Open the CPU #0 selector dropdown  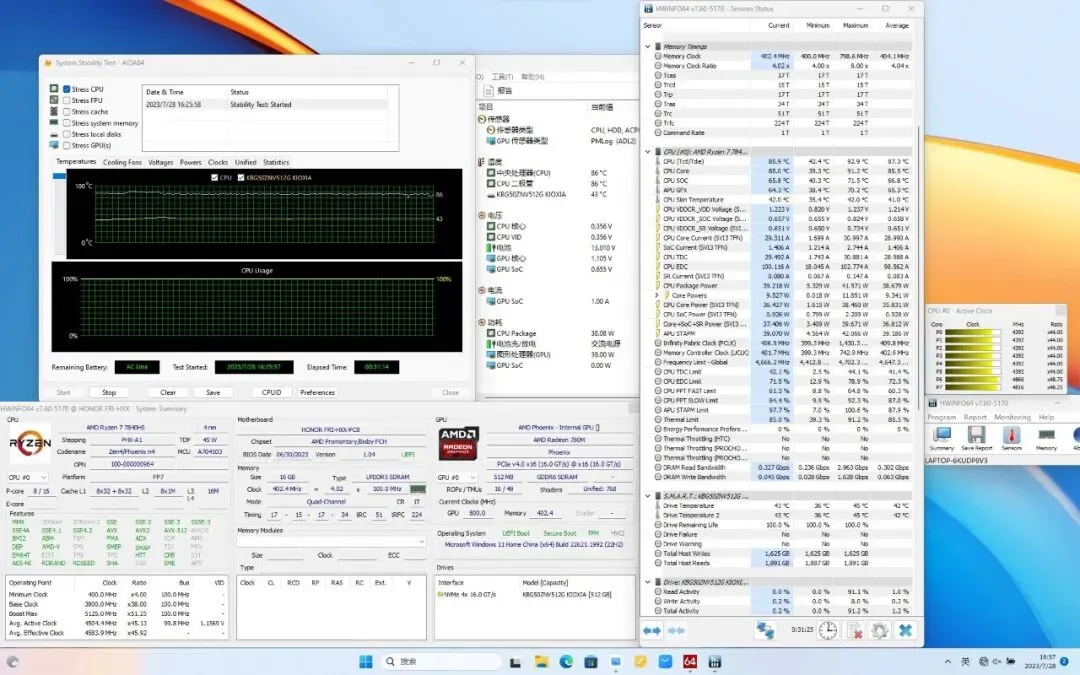pos(28,477)
